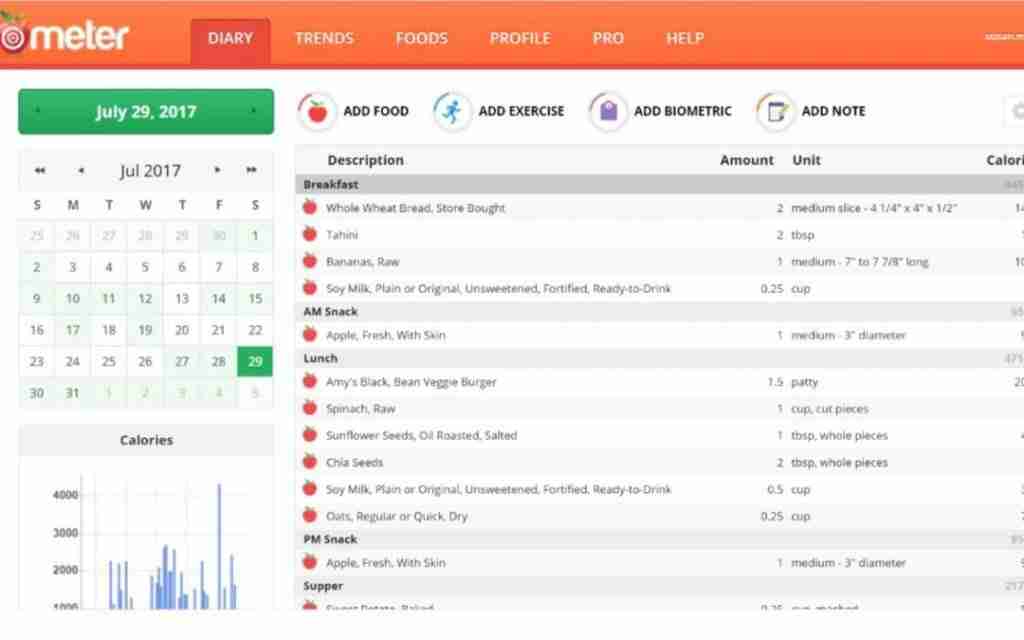Select July 17 in the calendar
This screenshot has width=1024, height=640.
(x=72, y=330)
